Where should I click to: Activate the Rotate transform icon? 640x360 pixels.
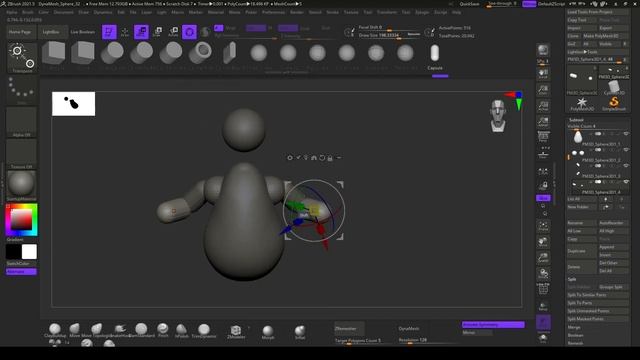173,32
